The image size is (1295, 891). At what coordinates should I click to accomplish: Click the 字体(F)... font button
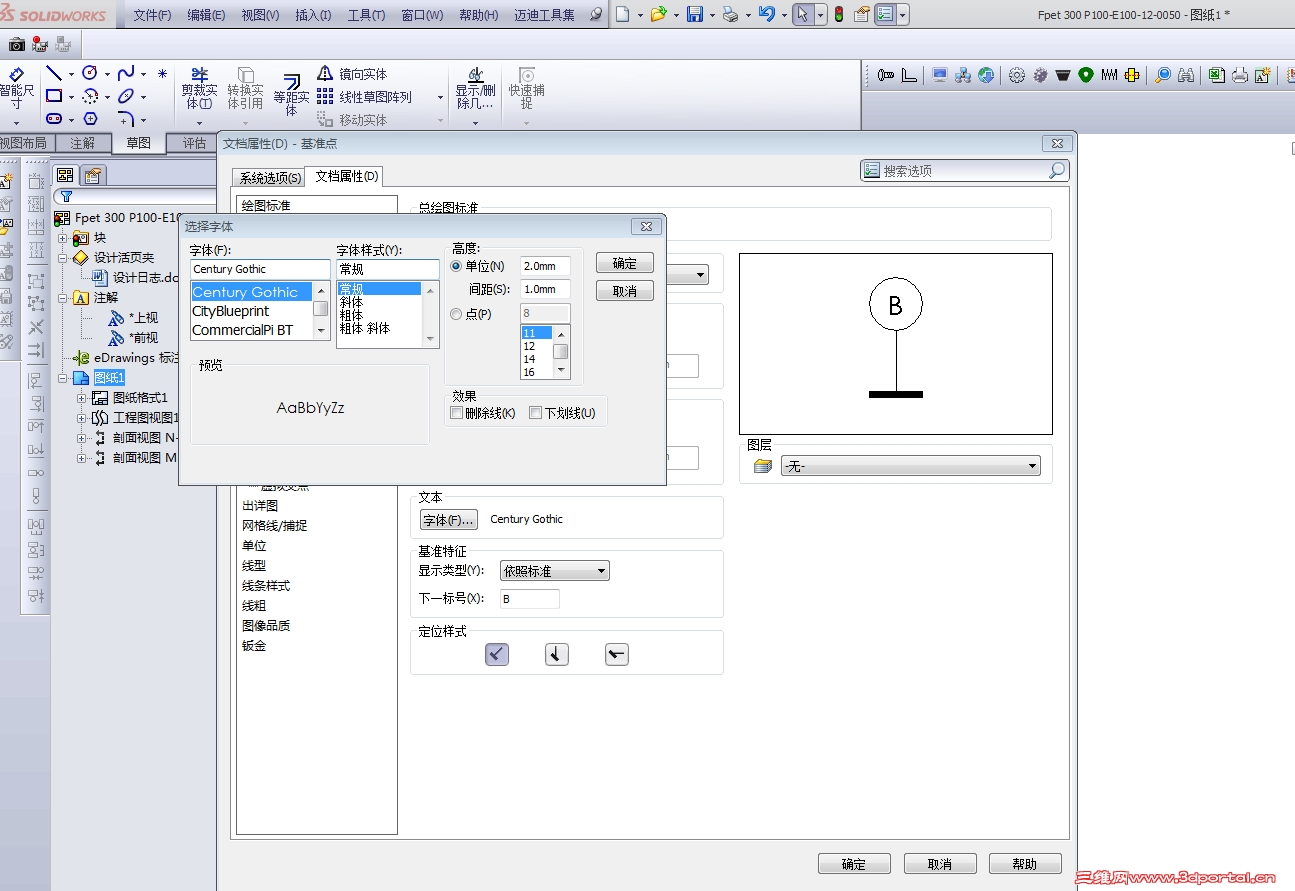(x=449, y=520)
